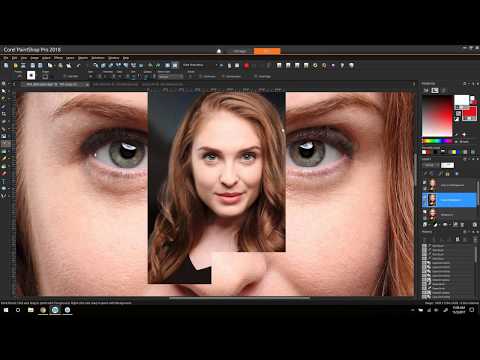Select the highlighted active brush tool

5,144
